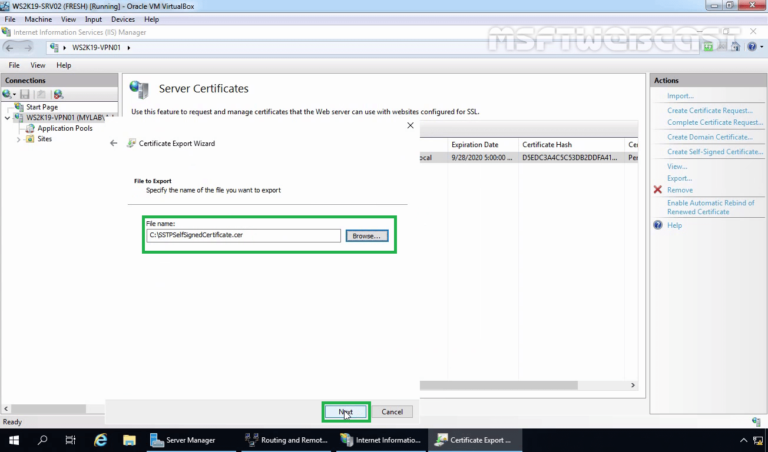Open Internet Explorer from the taskbar
This screenshot has height=452, width=768.
(x=100, y=440)
